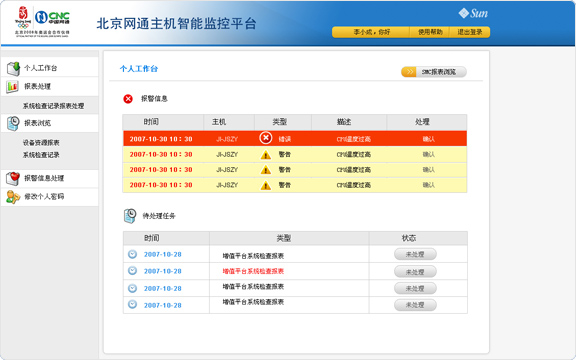Viewport: 576px width, 360px height.
Task: Click the 报表处理 bar chart icon
Action: (12, 87)
